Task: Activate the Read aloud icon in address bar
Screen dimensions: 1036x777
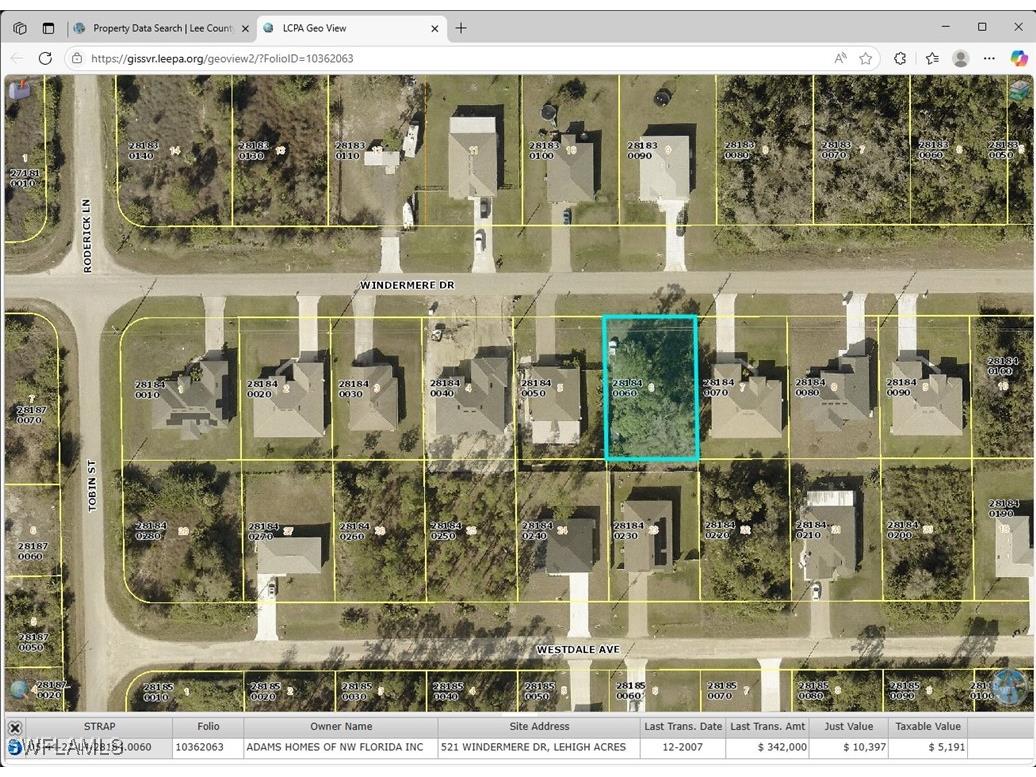Action: (841, 58)
